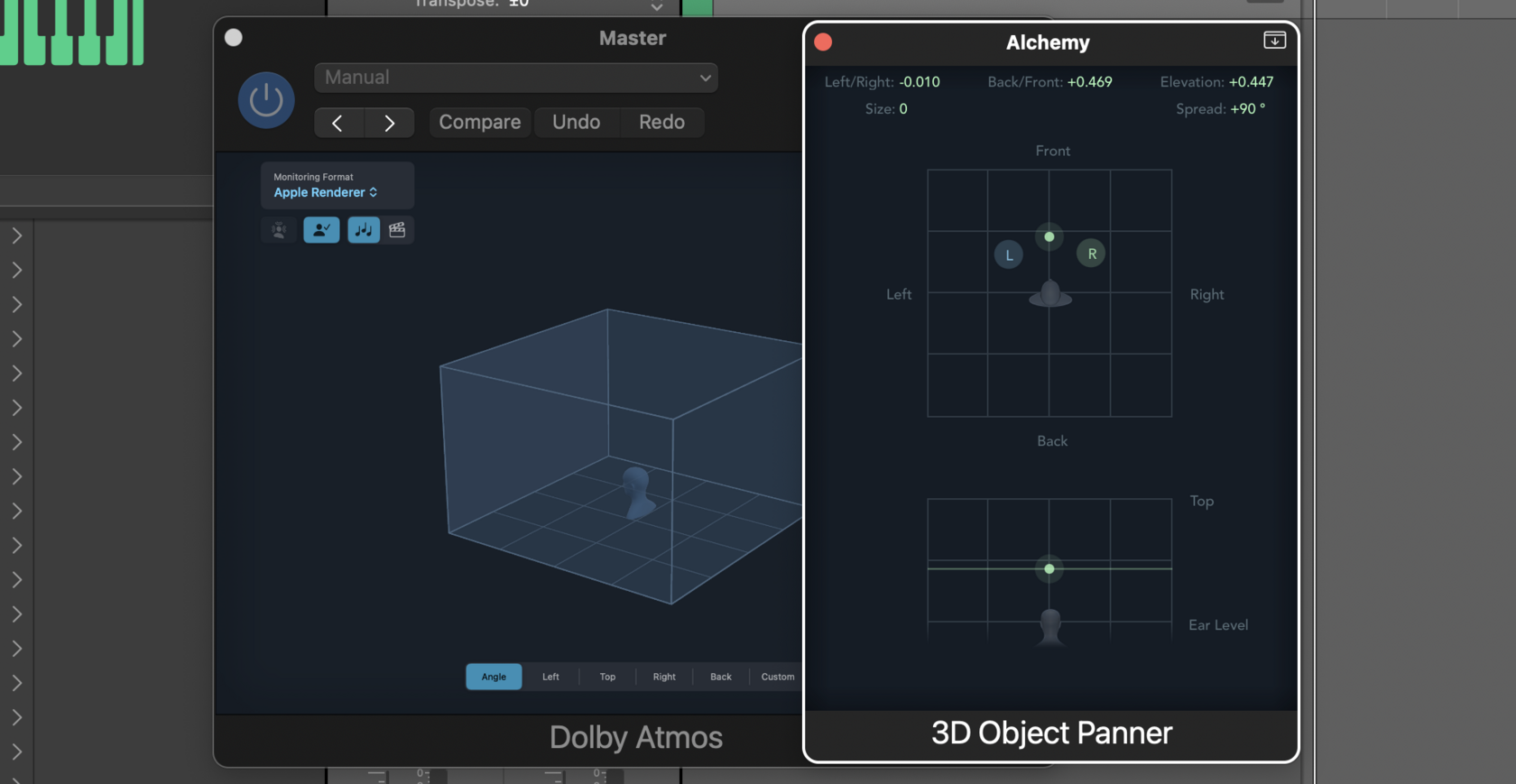The height and width of the screenshot is (784, 1516).
Task: Click the "3D Object Panner" title
Action: [1051, 733]
